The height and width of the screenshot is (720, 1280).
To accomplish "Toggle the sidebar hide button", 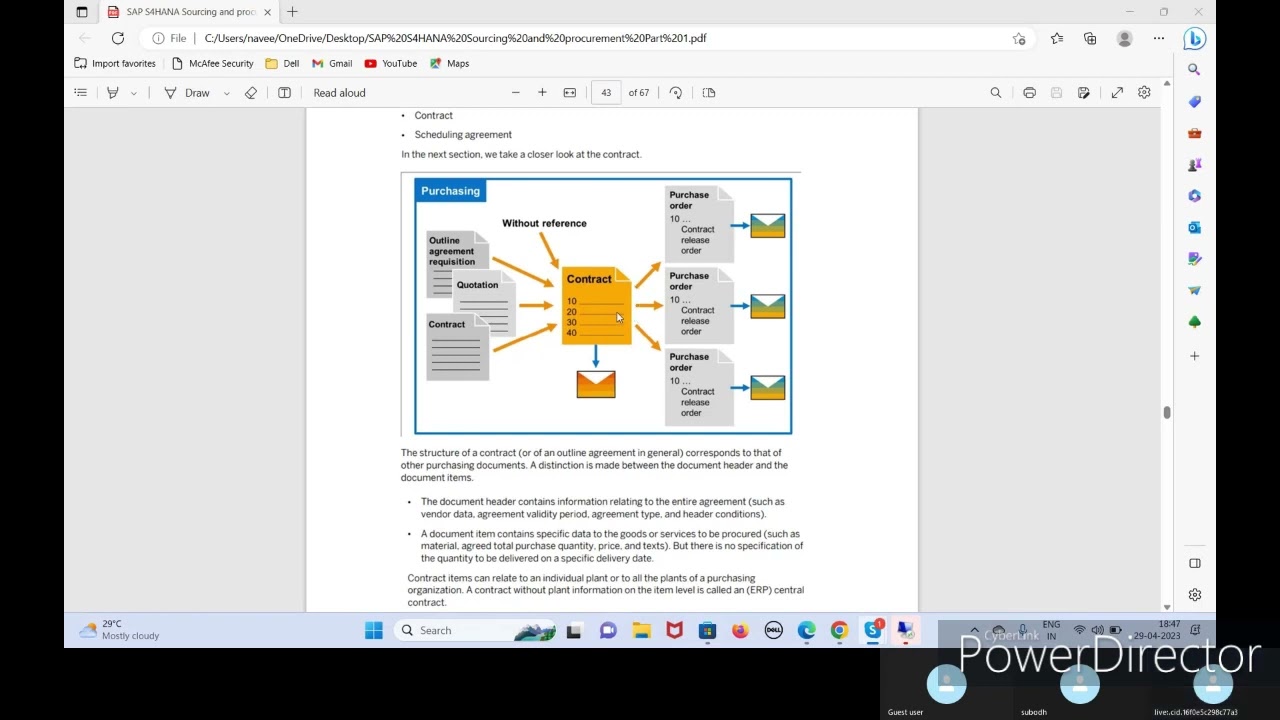I will pyautogui.click(x=1194, y=563).
